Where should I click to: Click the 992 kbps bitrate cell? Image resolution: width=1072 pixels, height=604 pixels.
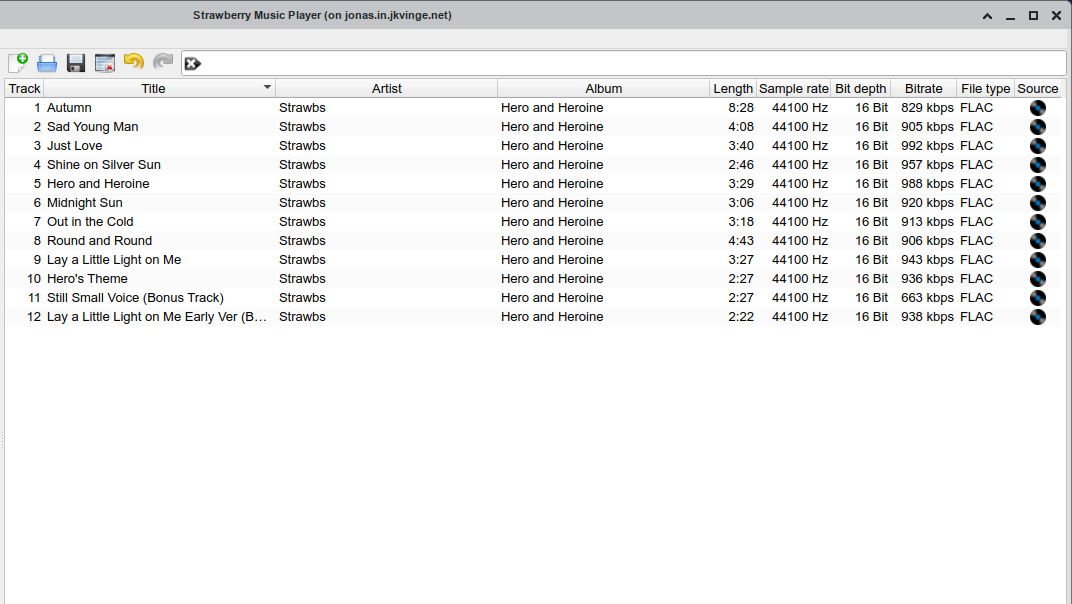pos(927,146)
